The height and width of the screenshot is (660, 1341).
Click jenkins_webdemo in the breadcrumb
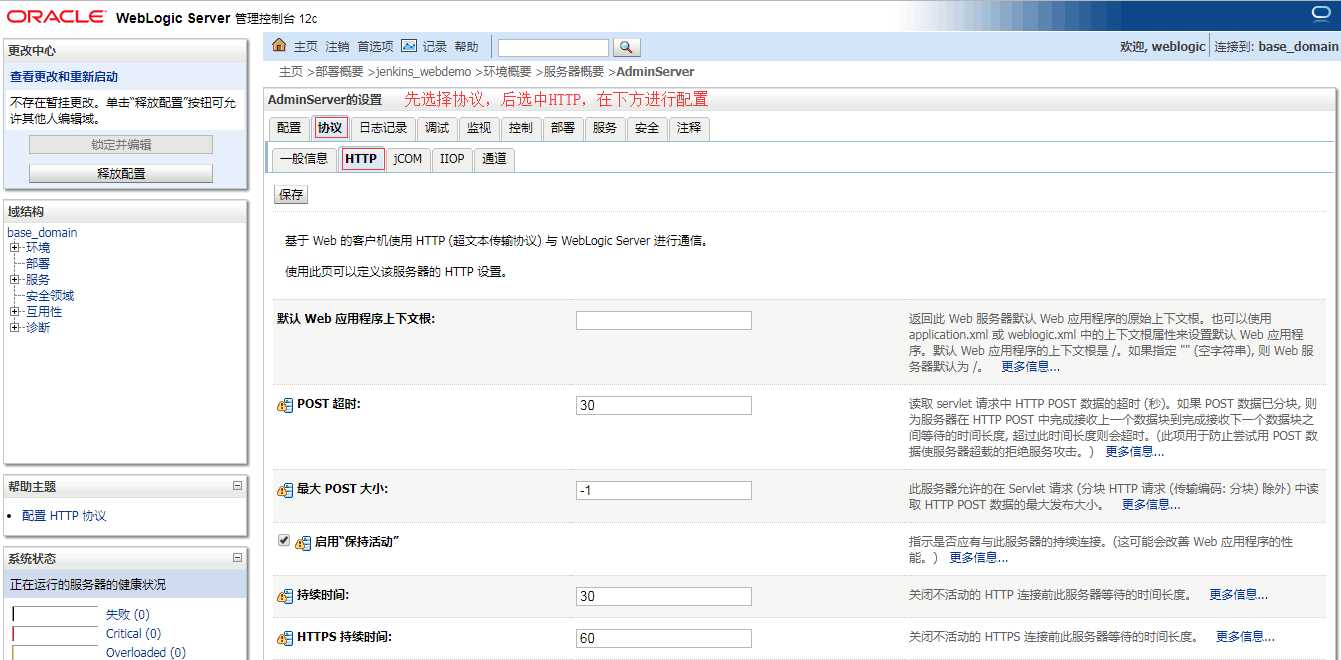[424, 72]
